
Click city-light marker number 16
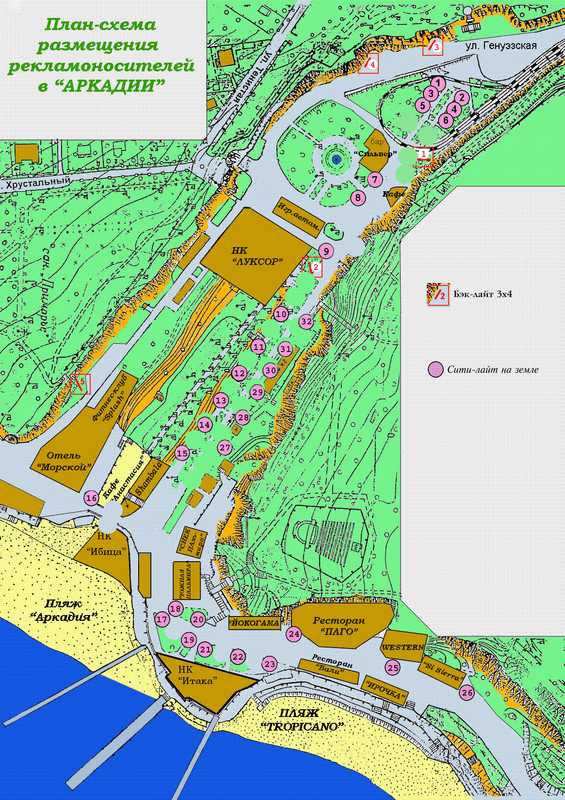pos(92,498)
